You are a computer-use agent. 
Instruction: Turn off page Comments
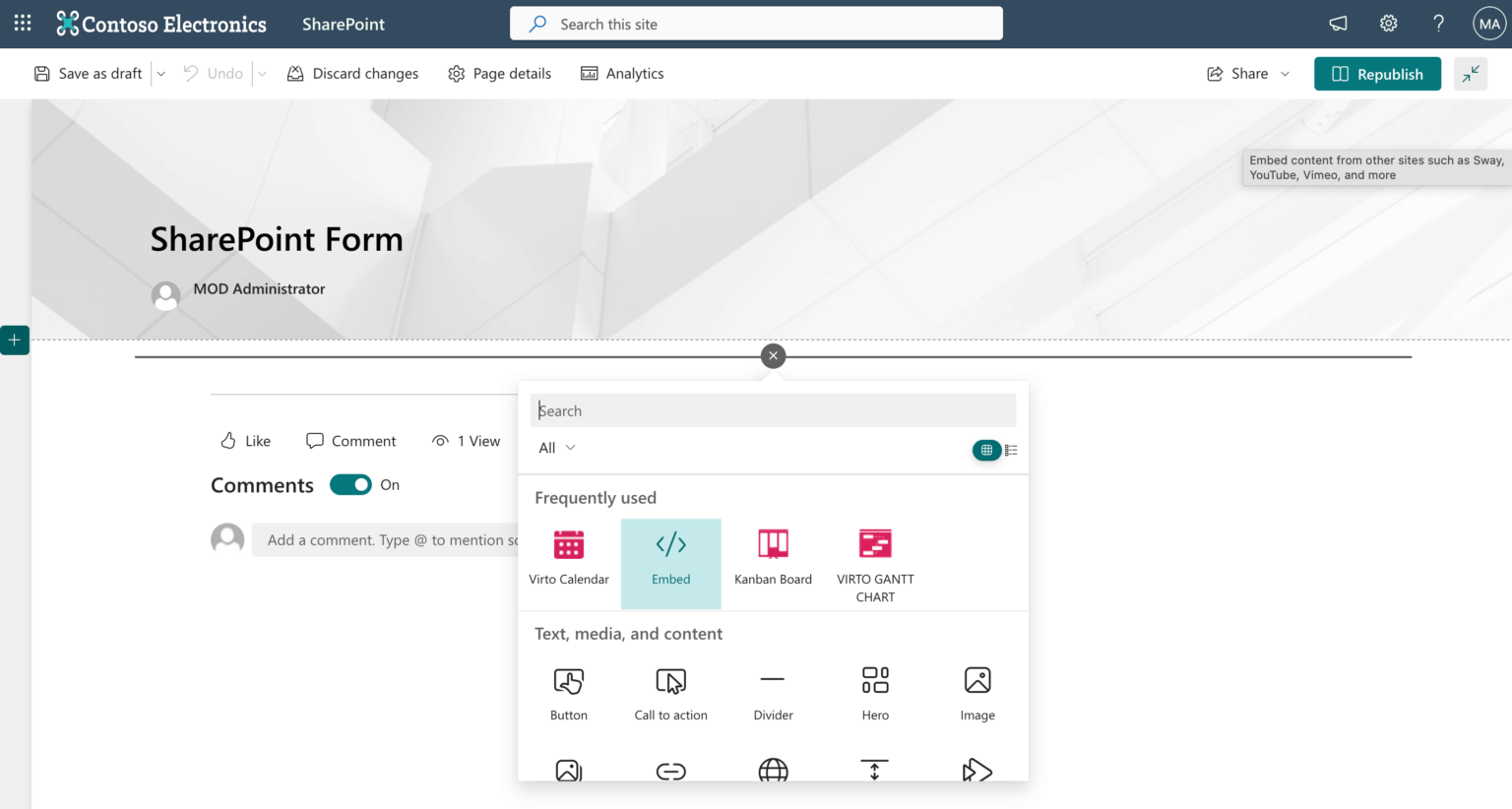pyautogui.click(x=350, y=484)
